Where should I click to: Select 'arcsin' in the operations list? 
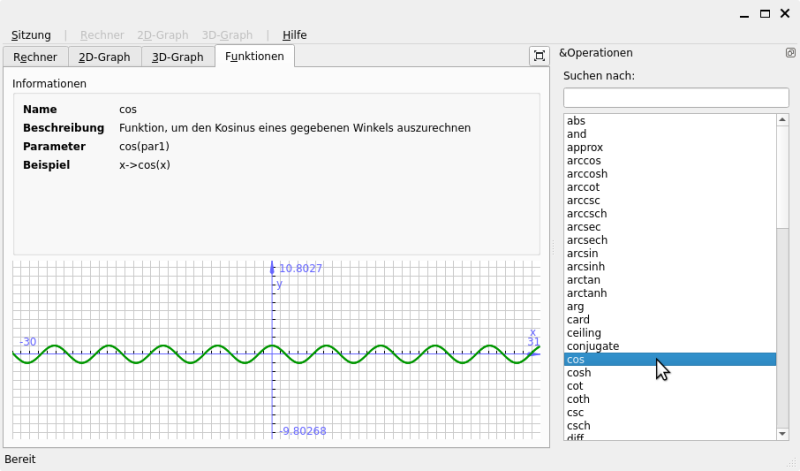584,253
